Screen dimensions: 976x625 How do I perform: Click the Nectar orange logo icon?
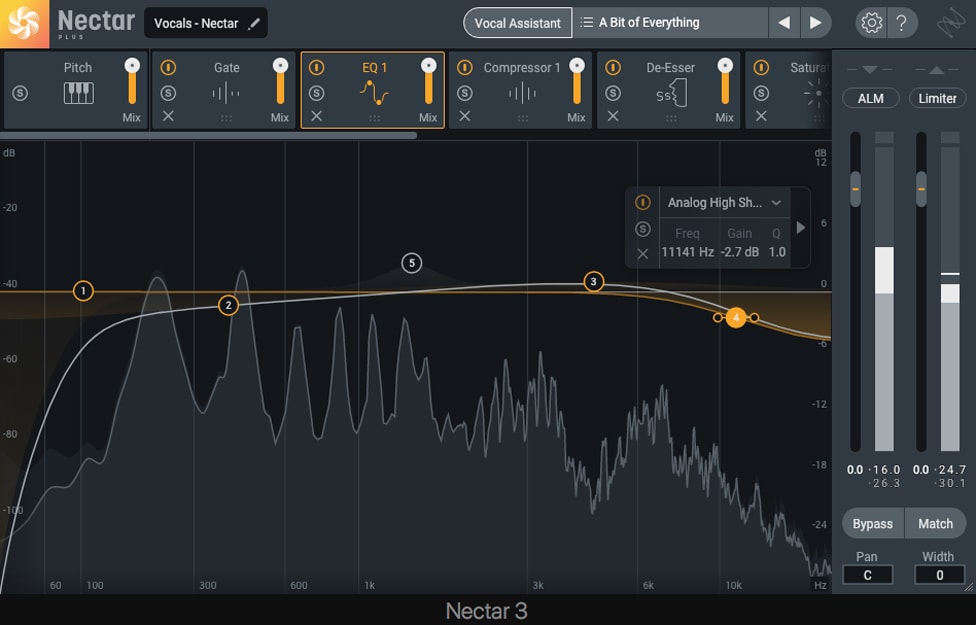[24, 24]
